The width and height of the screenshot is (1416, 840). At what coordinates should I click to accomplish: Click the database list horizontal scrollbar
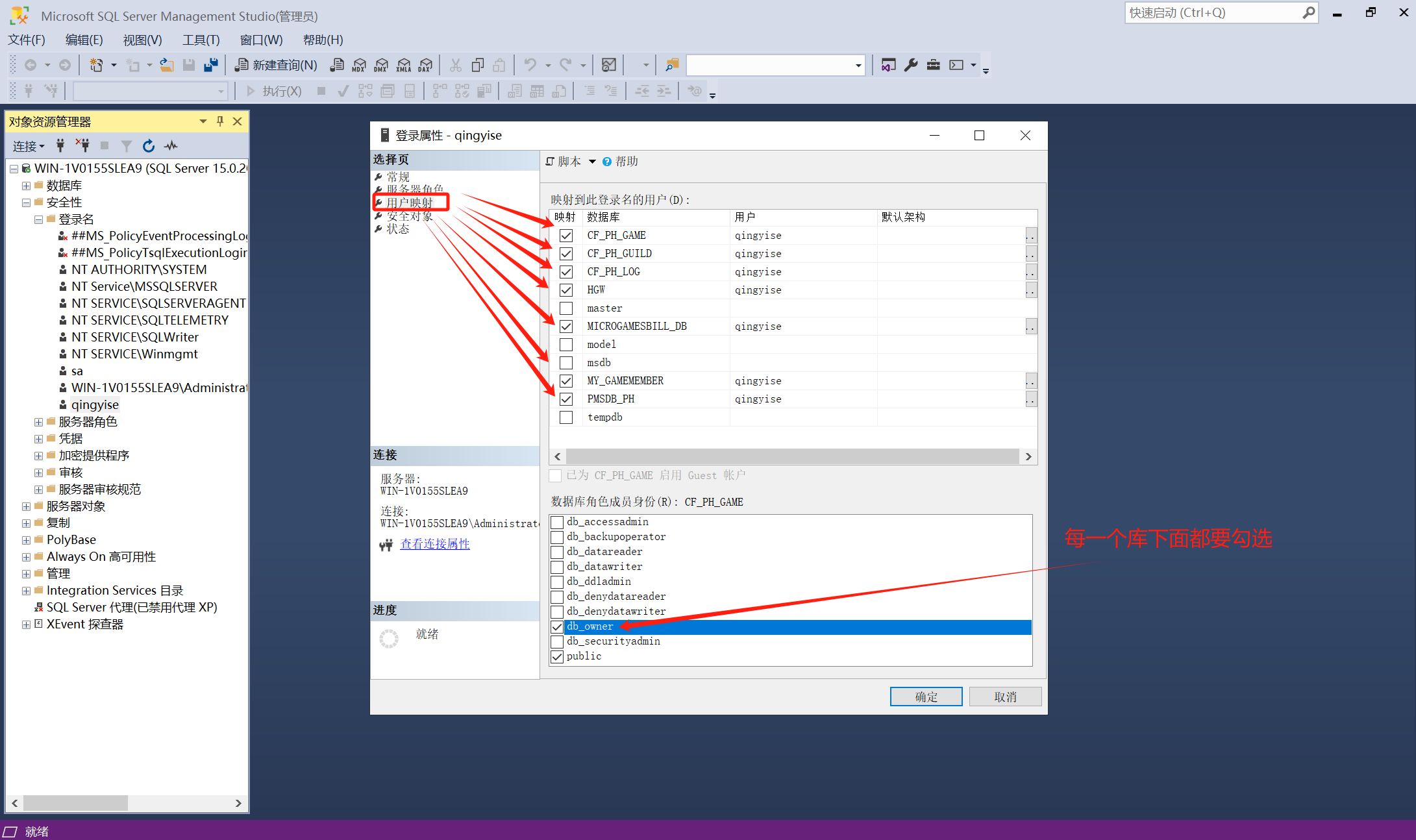(792, 456)
